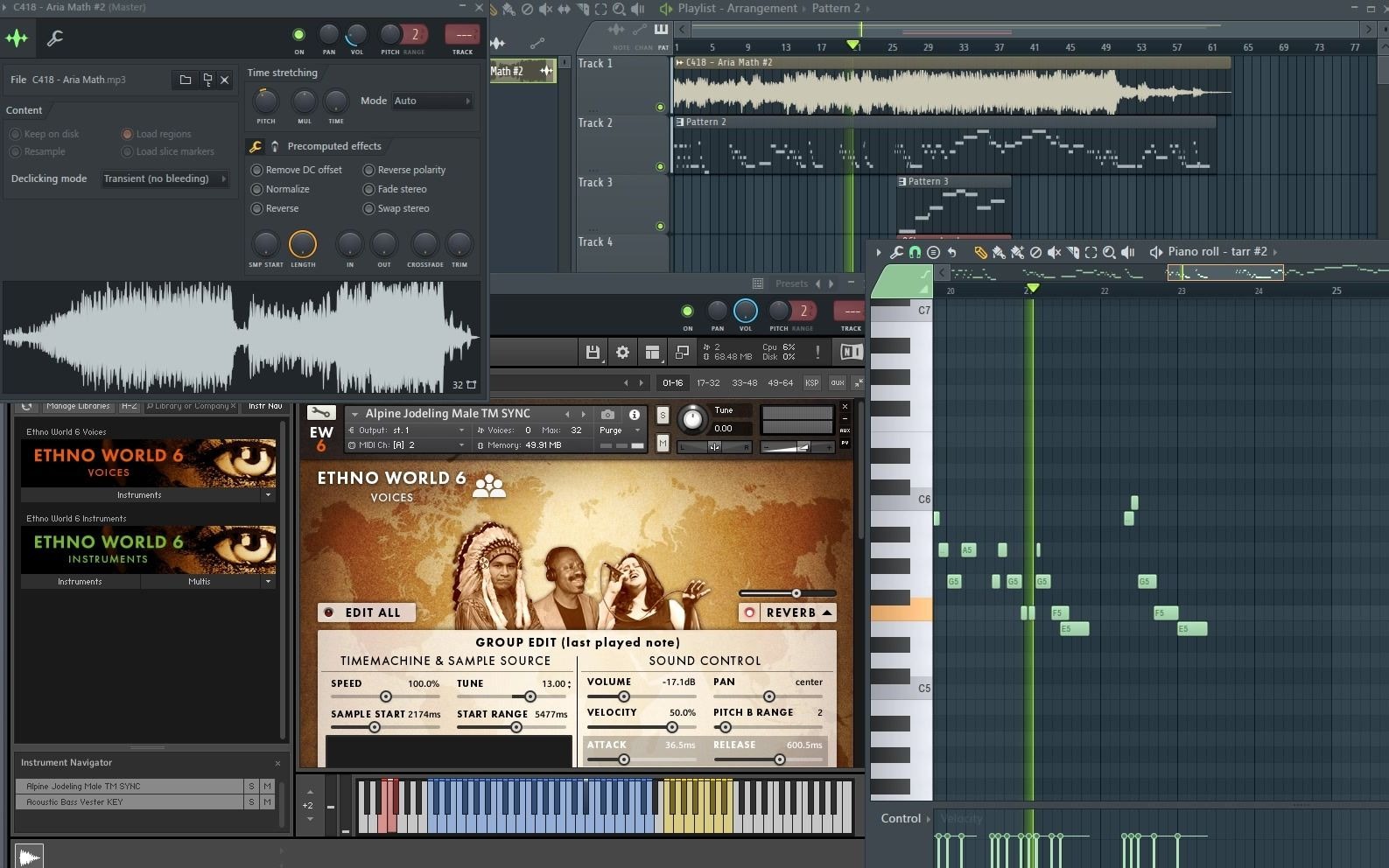Click the Kontakt panic exclamation icon

817,352
